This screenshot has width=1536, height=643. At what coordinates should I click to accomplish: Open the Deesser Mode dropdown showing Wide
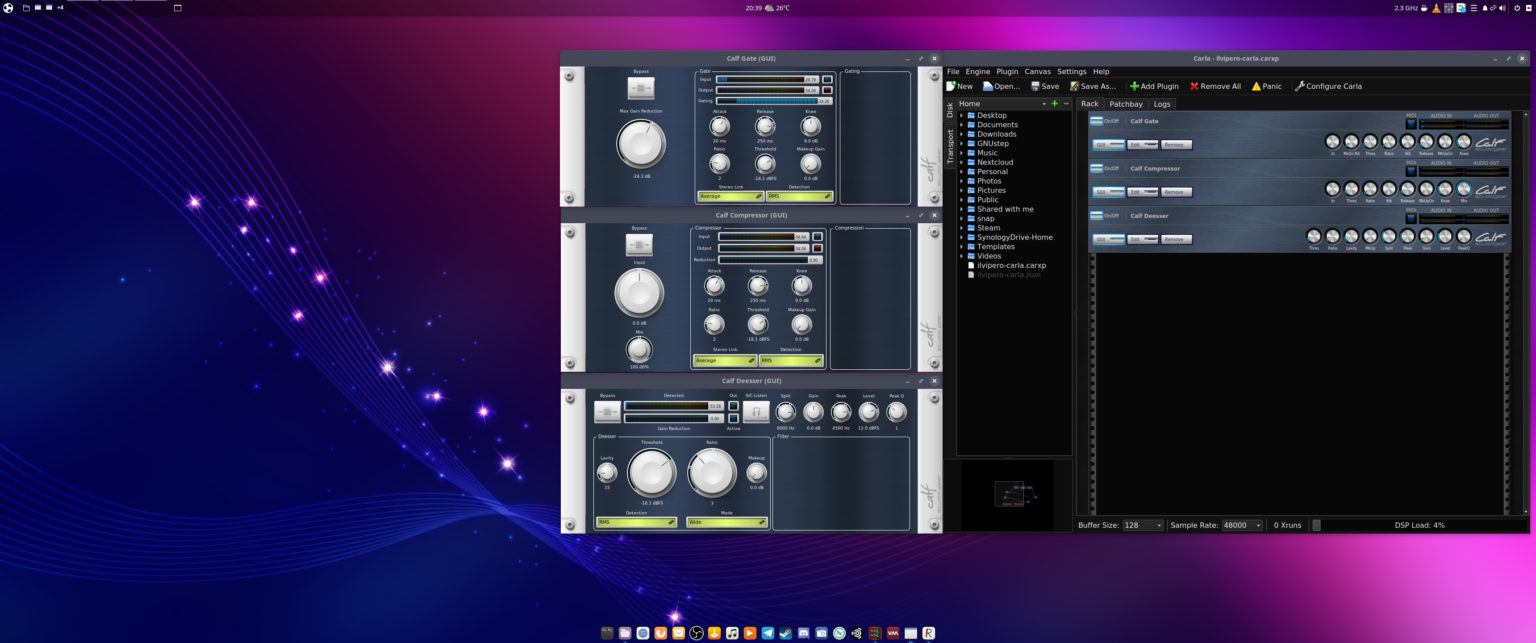(x=727, y=522)
